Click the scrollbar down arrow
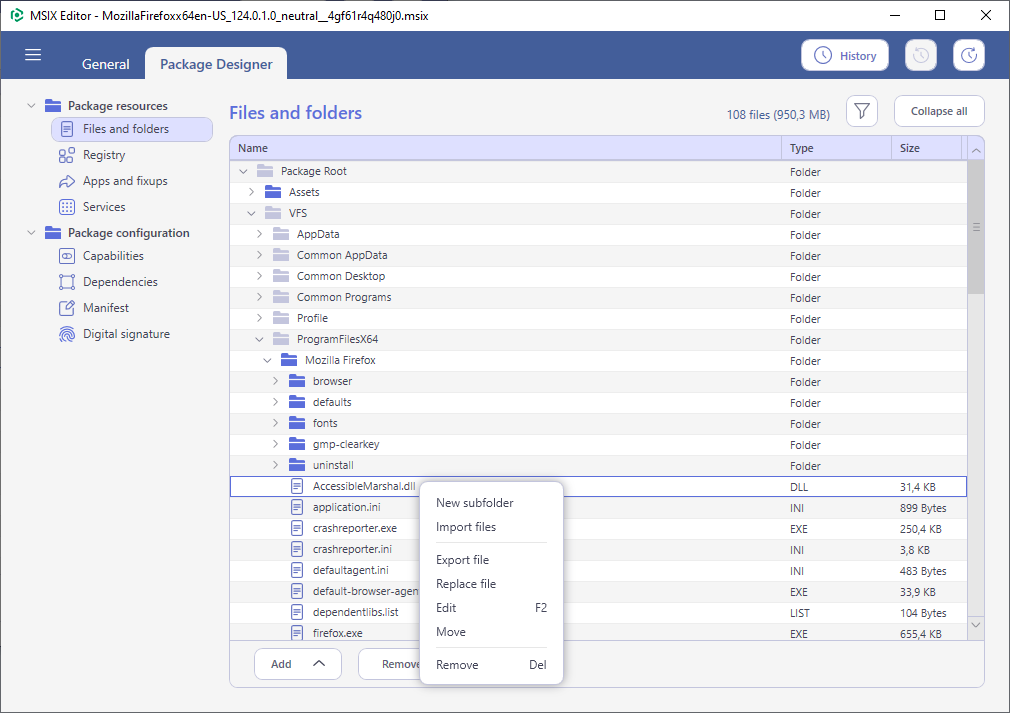 pyautogui.click(x=976, y=625)
